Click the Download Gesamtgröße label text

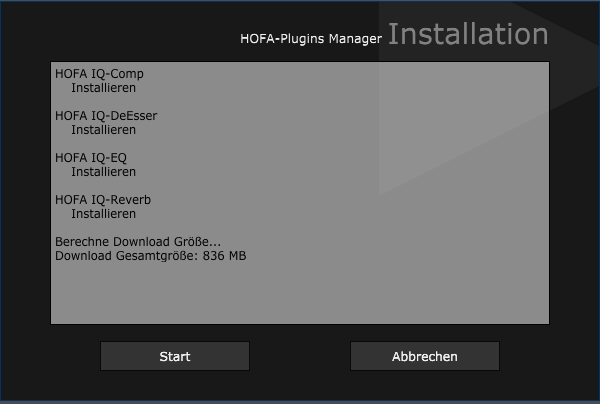tap(127, 256)
